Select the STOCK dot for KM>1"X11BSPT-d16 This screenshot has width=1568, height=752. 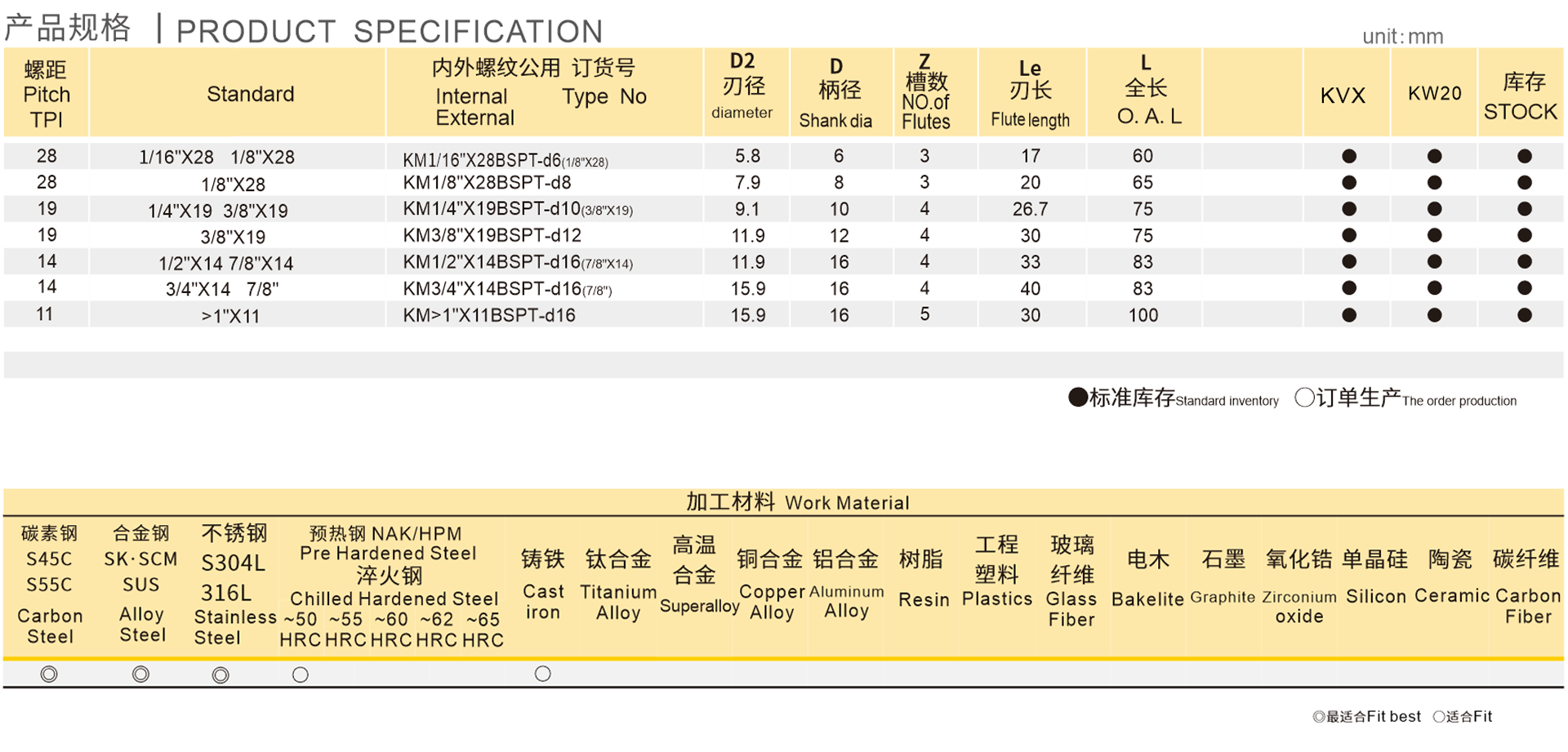[1521, 314]
